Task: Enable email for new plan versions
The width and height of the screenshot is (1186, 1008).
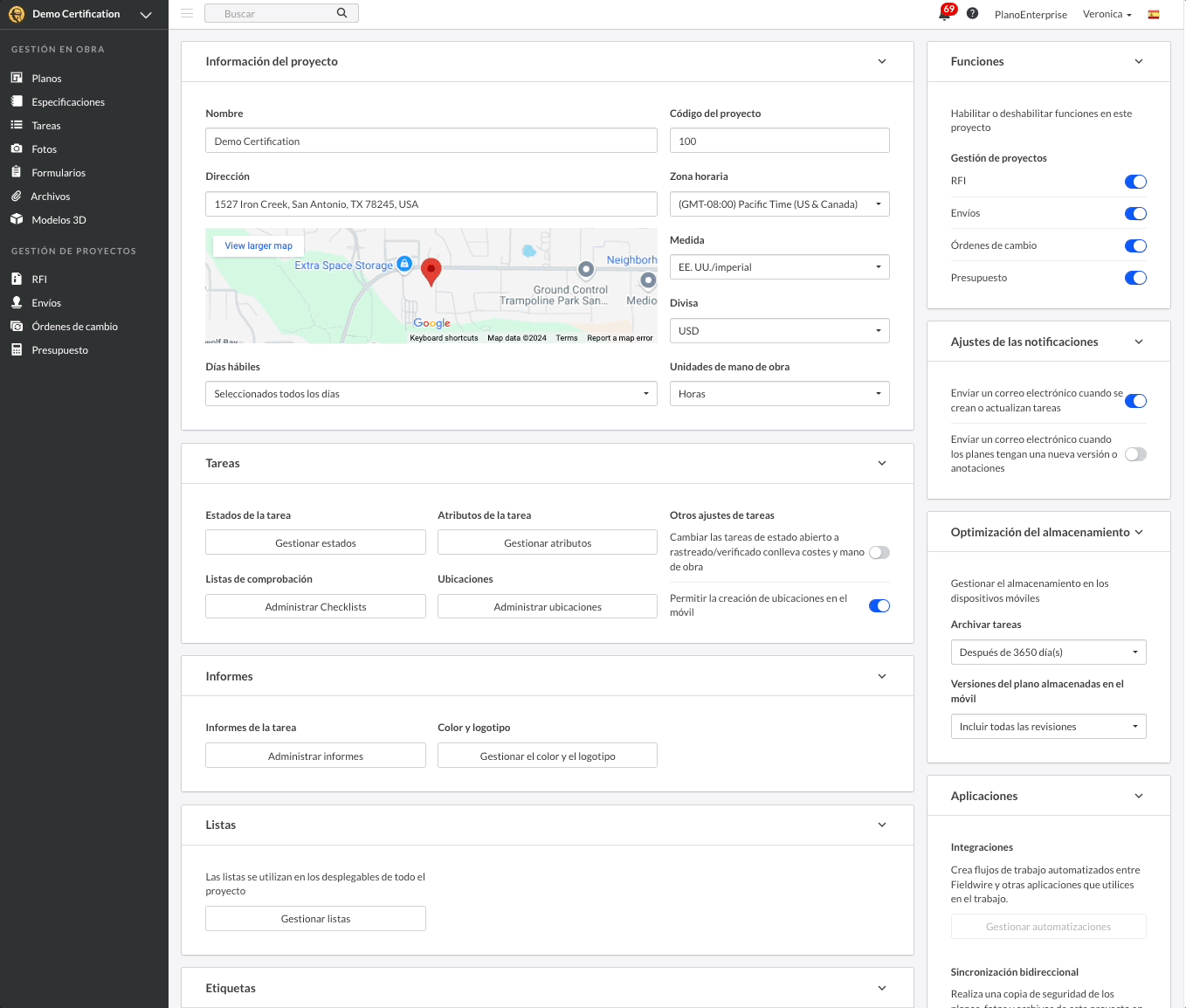Action: pyautogui.click(x=1135, y=454)
